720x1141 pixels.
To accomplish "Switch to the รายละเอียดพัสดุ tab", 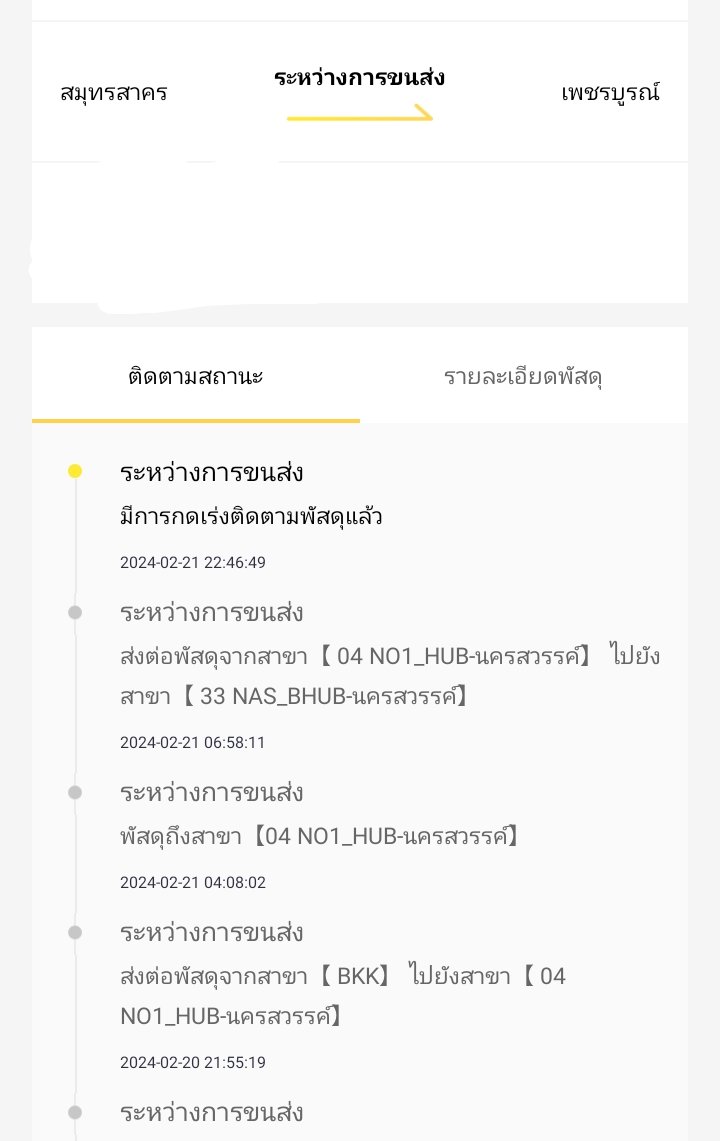I will click(x=523, y=376).
